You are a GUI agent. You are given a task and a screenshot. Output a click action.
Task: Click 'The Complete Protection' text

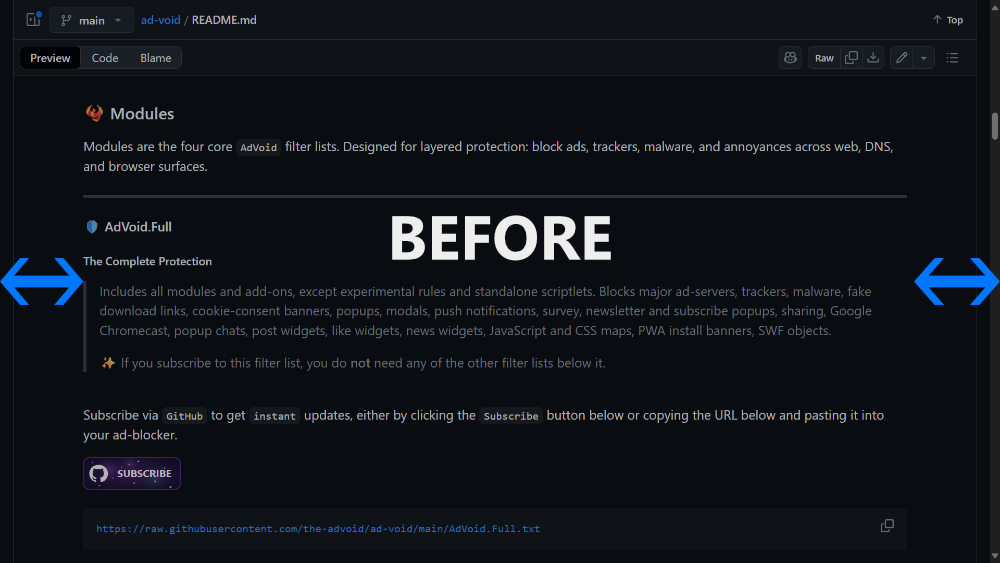(147, 261)
